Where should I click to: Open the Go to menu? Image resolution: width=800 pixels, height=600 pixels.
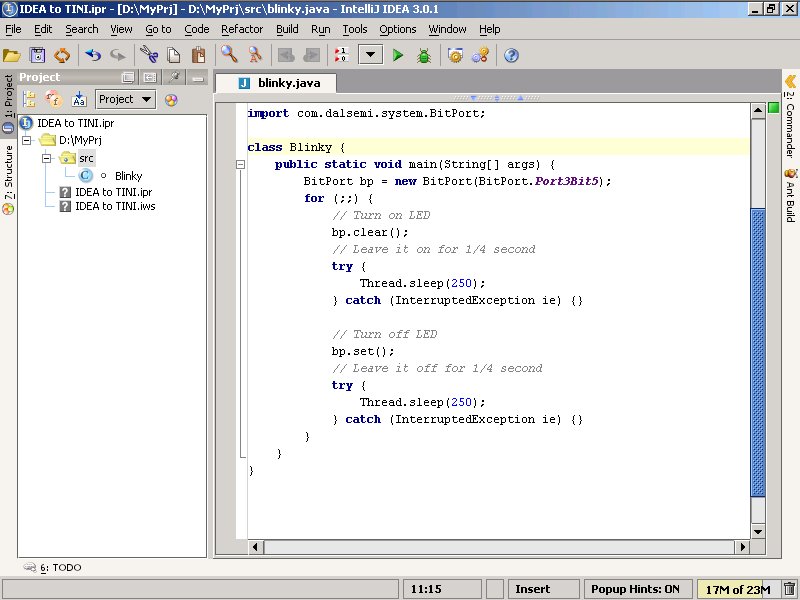pyautogui.click(x=158, y=29)
